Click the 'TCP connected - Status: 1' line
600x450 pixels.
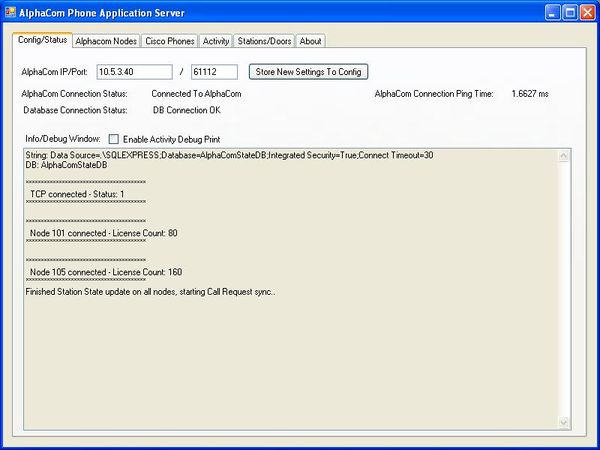pyautogui.click(x=77, y=194)
